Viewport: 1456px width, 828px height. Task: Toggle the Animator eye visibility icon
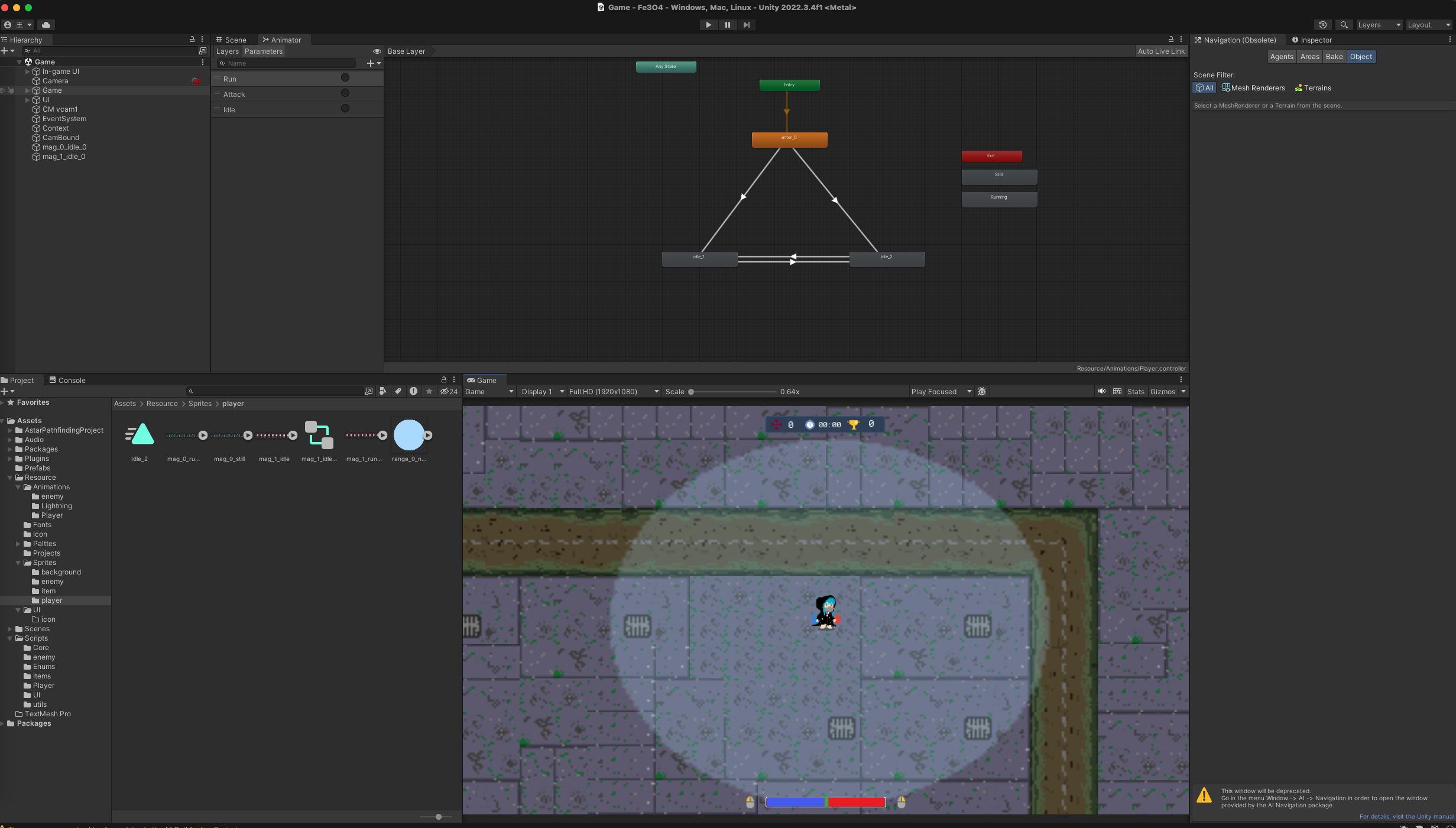pos(377,51)
